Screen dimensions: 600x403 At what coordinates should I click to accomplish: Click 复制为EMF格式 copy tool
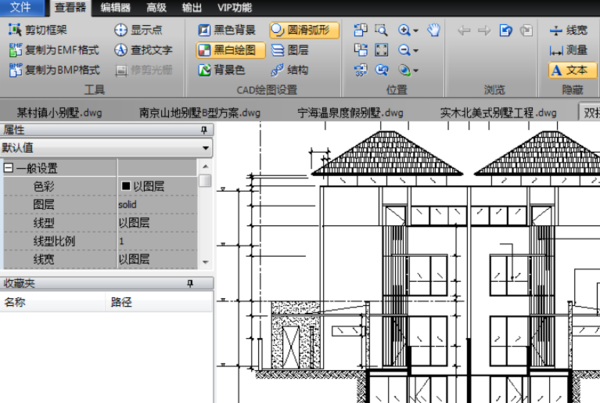tap(54, 50)
